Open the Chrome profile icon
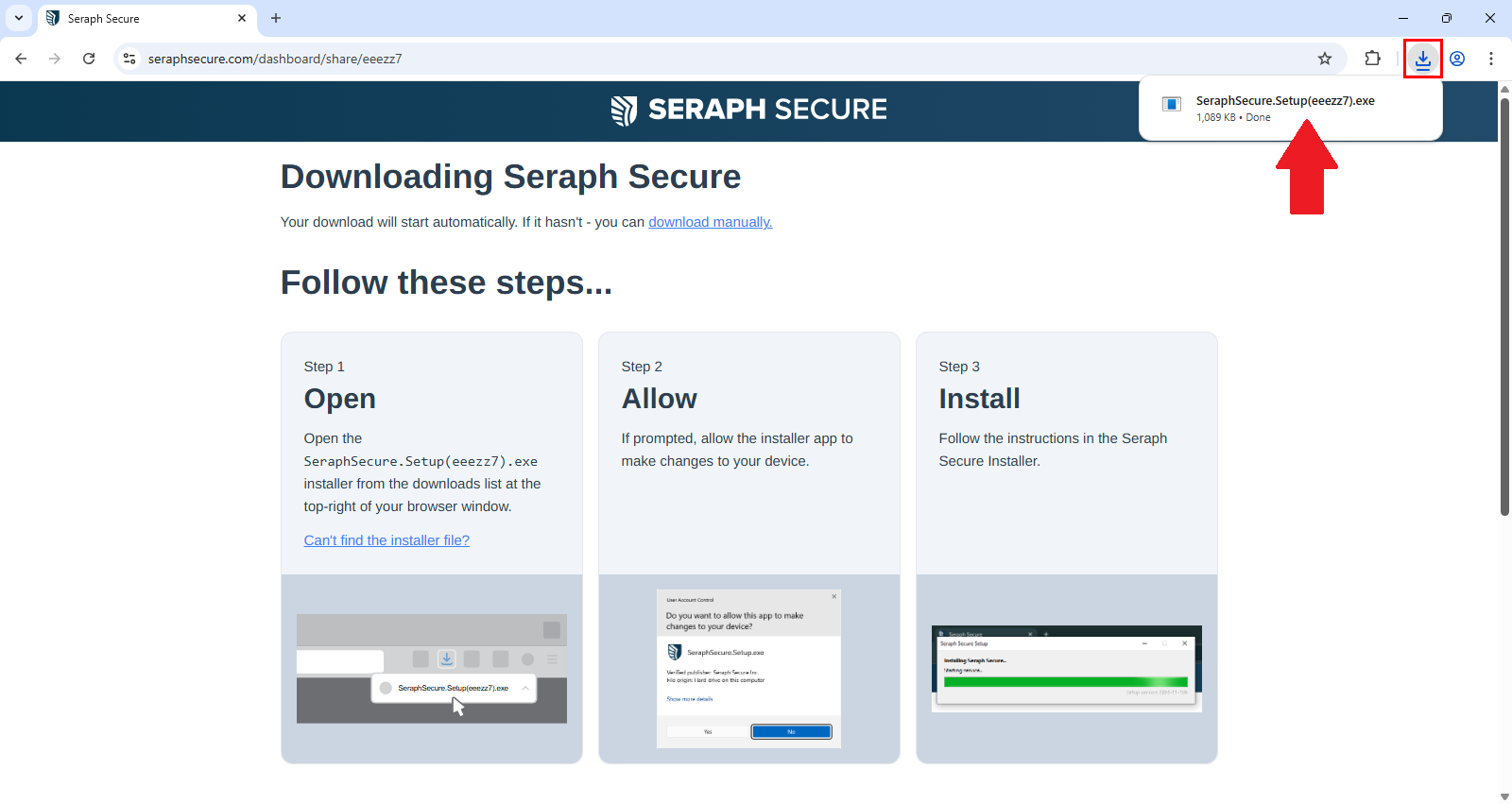Screen dimensions: 1512x804 coord(1457,59)
